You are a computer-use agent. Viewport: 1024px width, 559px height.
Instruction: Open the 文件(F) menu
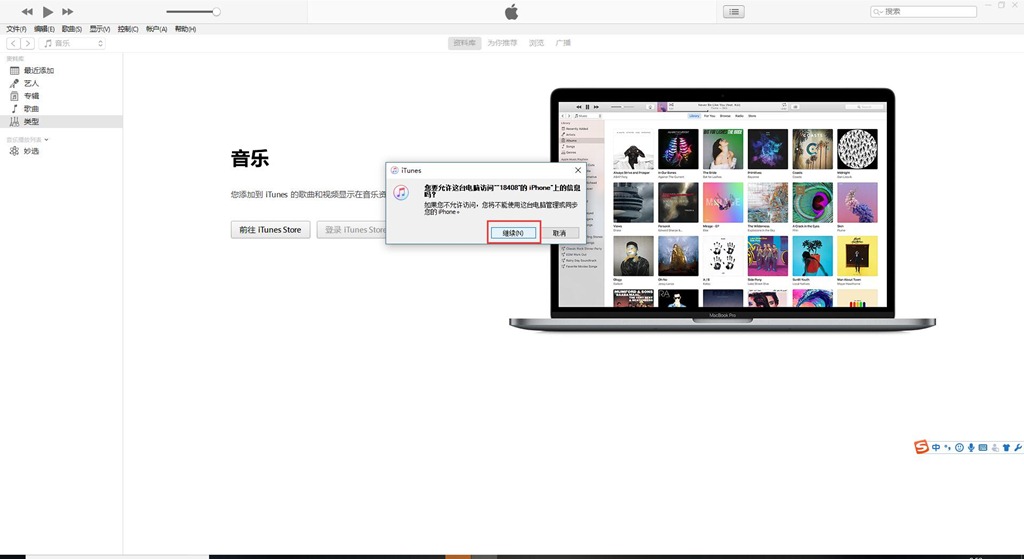pyautogui.click(x=16, y=29)
